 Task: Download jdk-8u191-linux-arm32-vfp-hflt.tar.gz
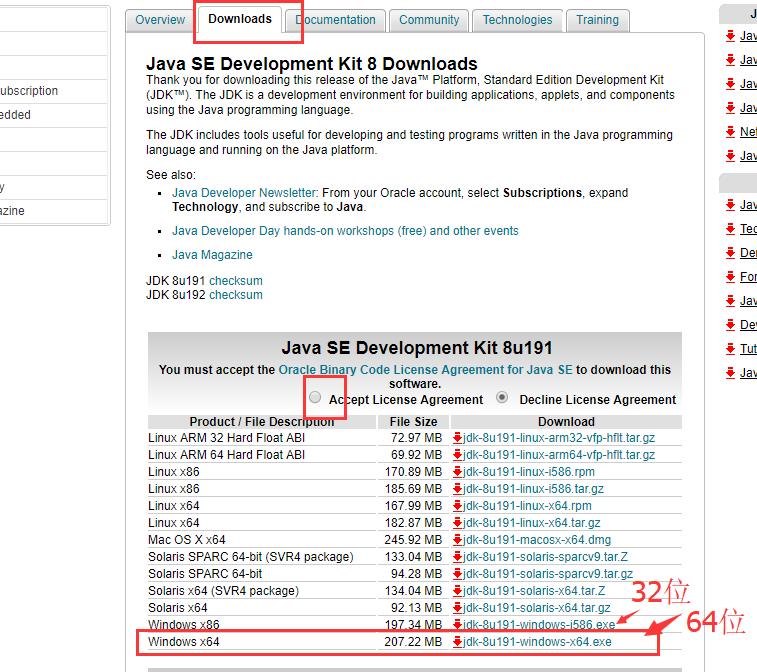(559, 438)
